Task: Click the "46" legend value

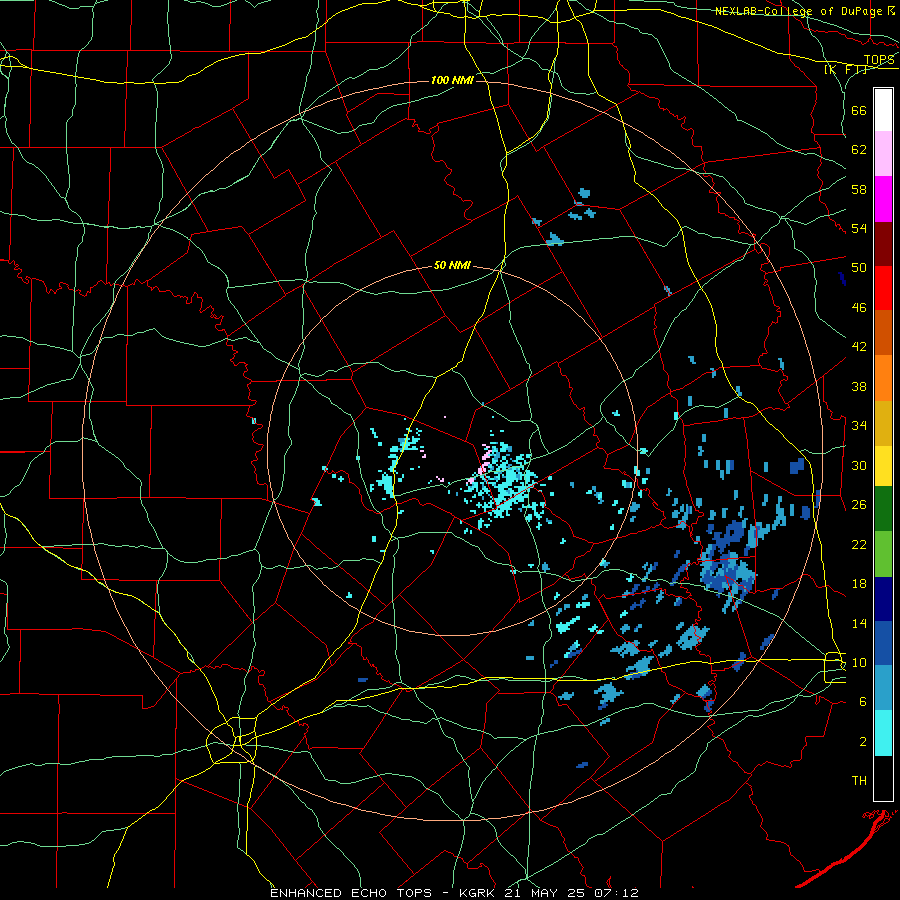Action: tap(859, 308)
